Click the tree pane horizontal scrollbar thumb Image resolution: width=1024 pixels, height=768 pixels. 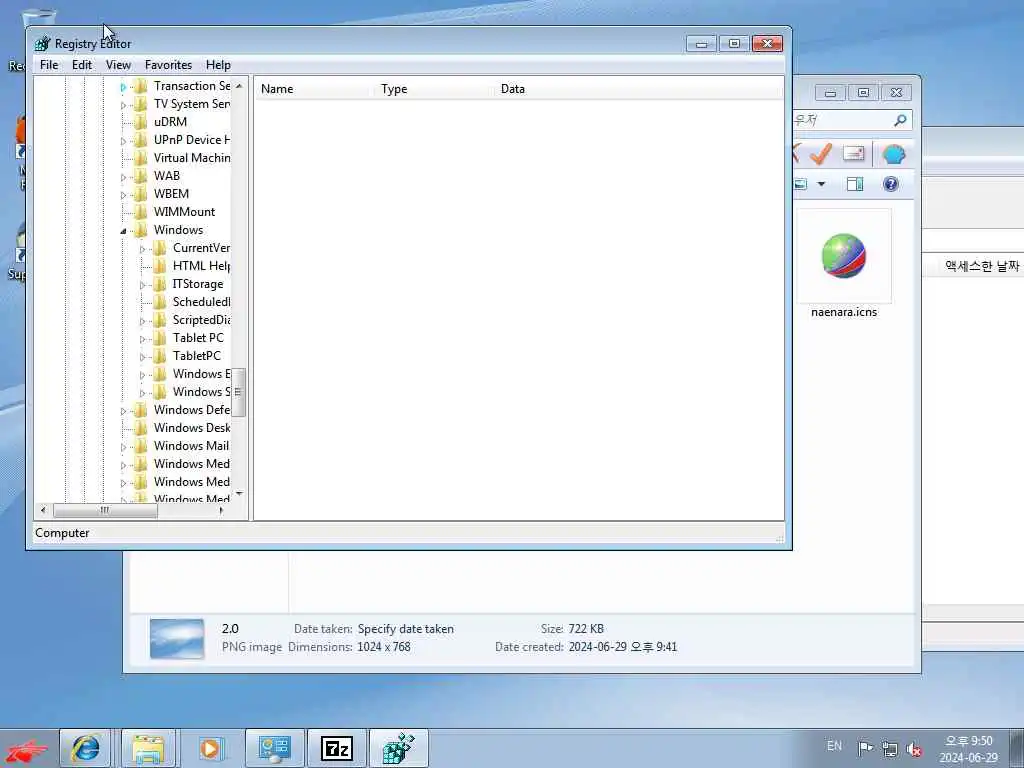click(x=105, y=510)
